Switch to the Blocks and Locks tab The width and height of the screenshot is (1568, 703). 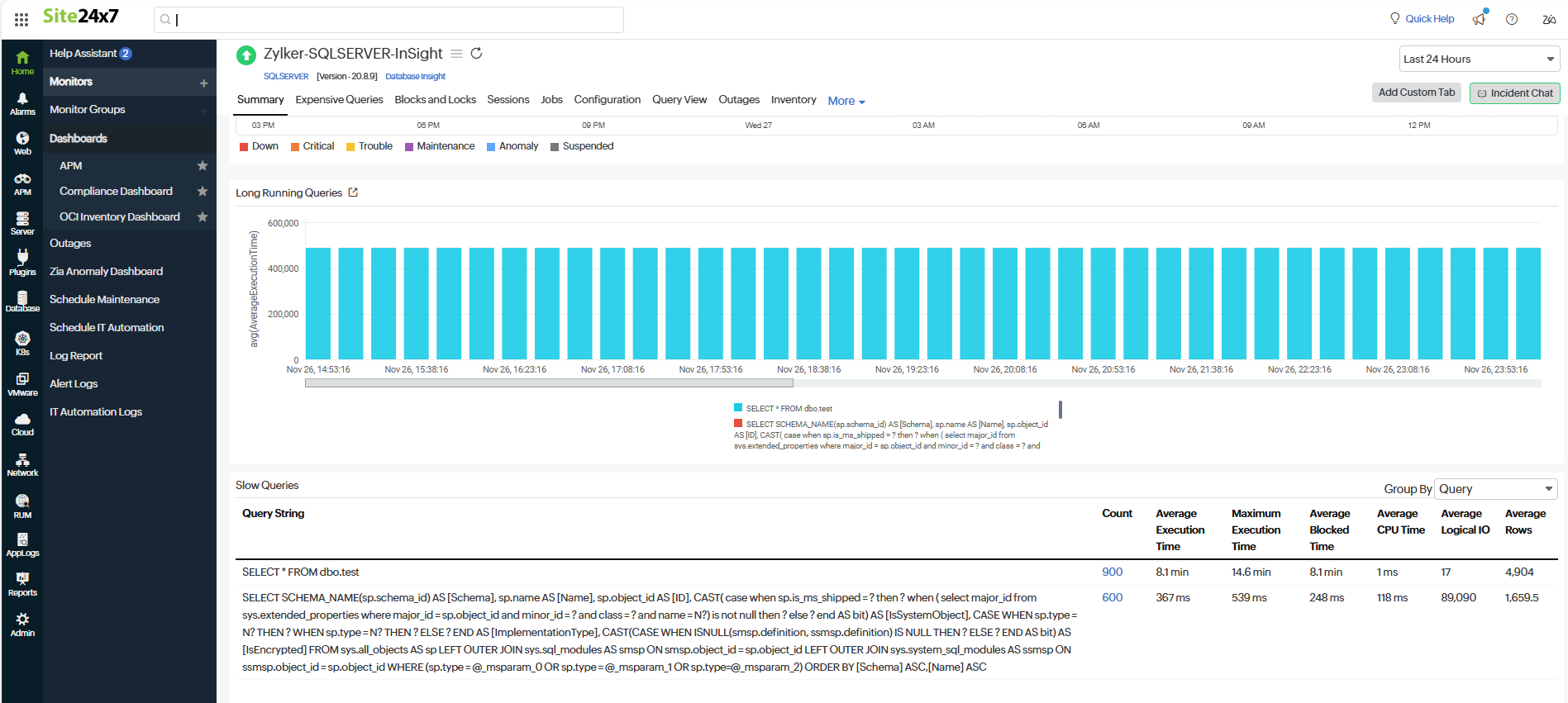click(x=435, y=99)
